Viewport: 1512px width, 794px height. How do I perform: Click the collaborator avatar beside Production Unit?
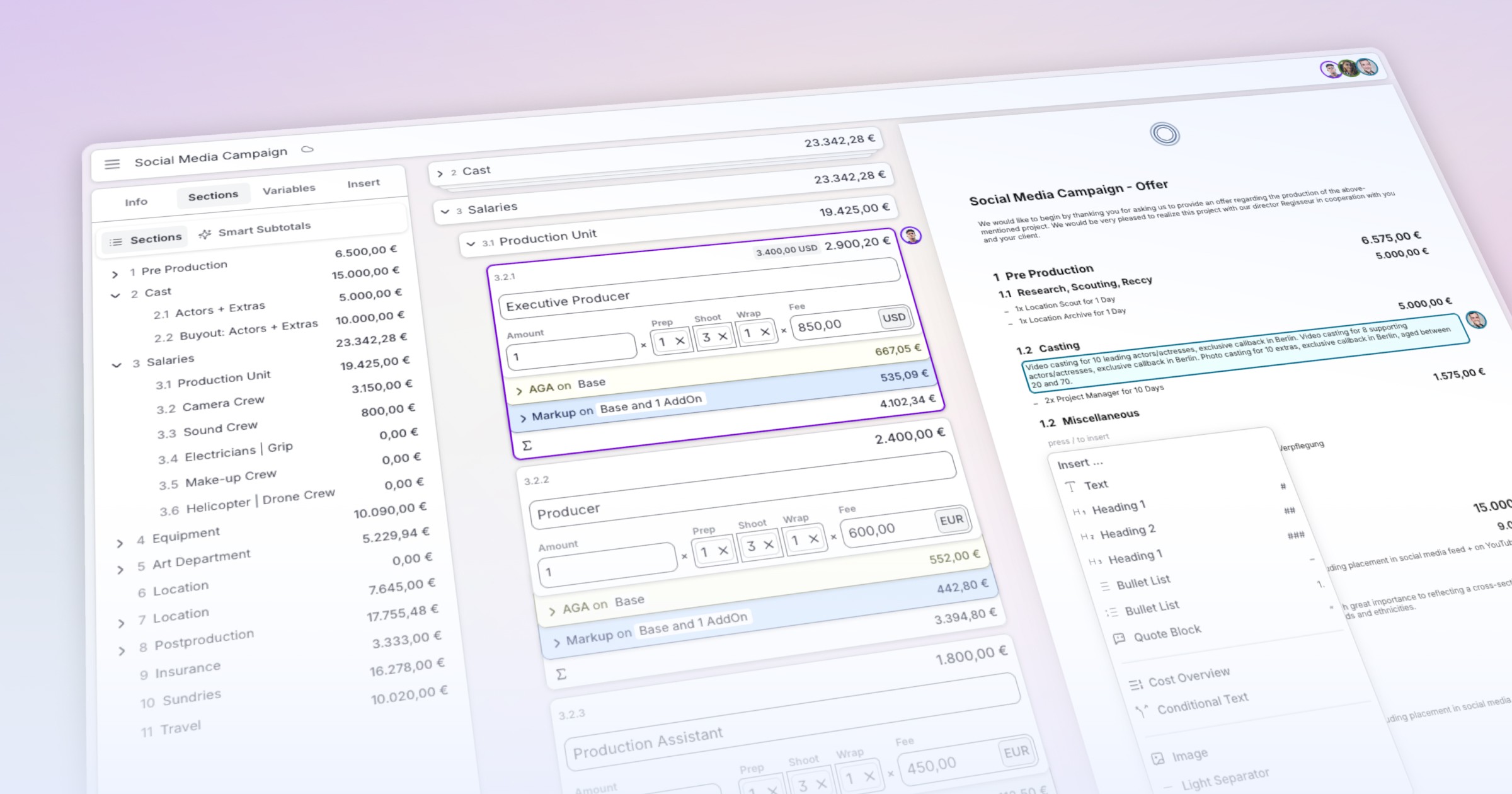pyautogui.click(x=911, y=236)
